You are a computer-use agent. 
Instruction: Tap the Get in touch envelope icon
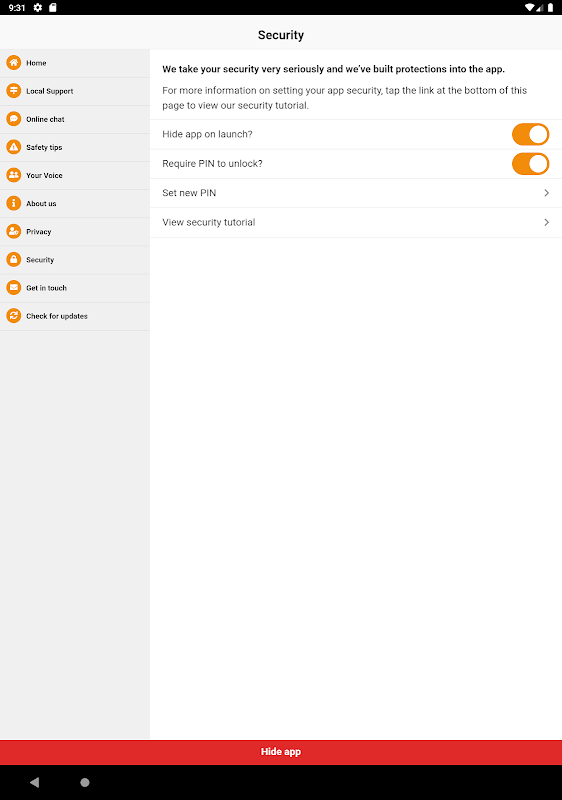coord(14,287)
